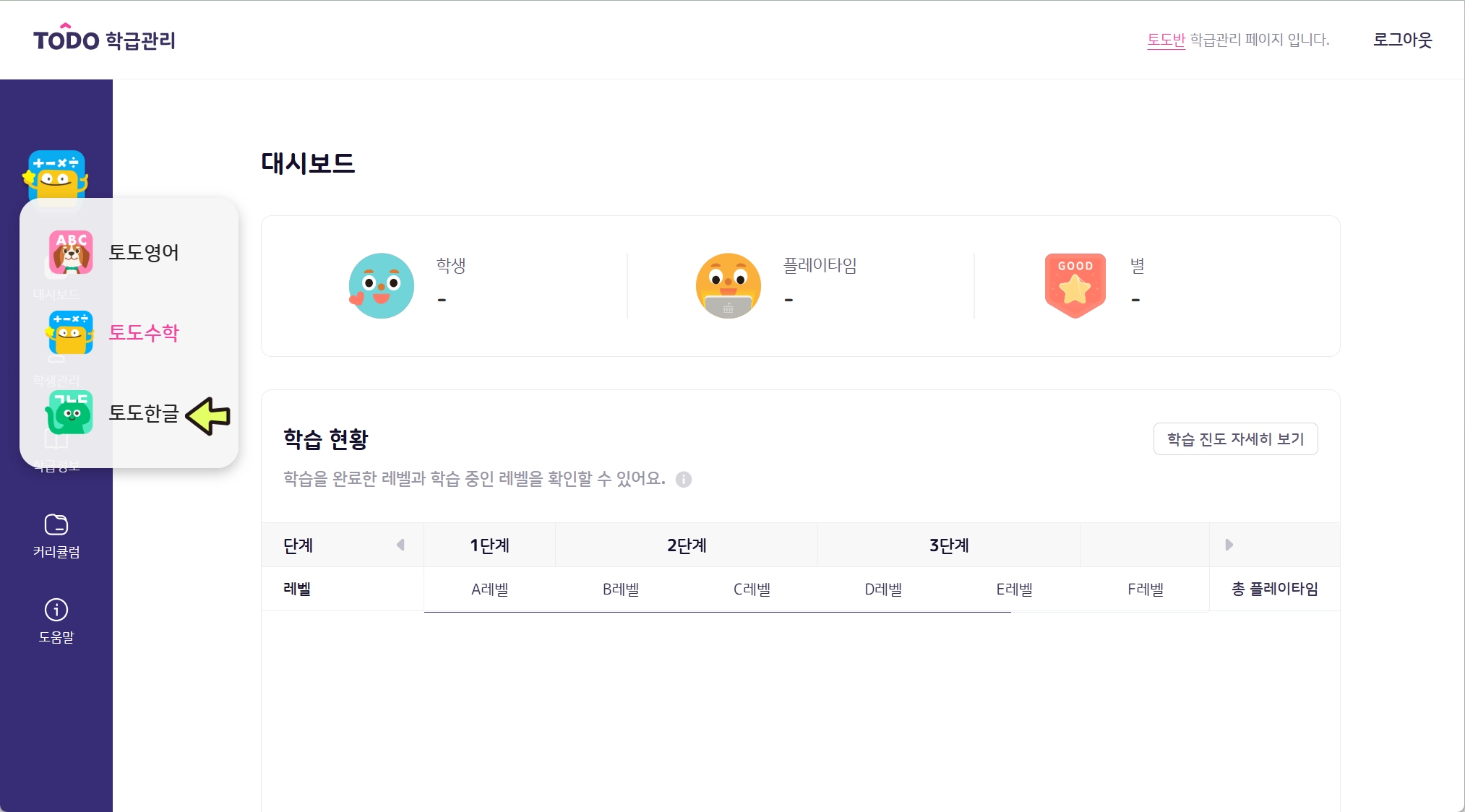Viewport: 1465px width, 812px height.
Task: Open the 커리큘럼 sidebar icon
Action: [x=56, y=524]
